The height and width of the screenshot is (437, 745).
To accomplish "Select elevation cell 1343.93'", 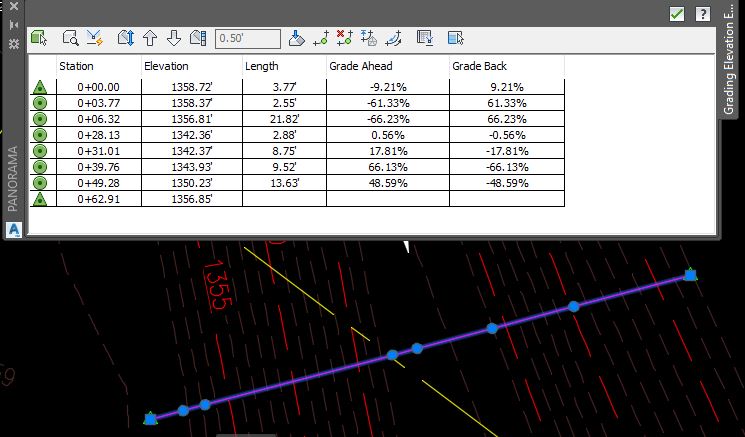I will click(192, 167).
